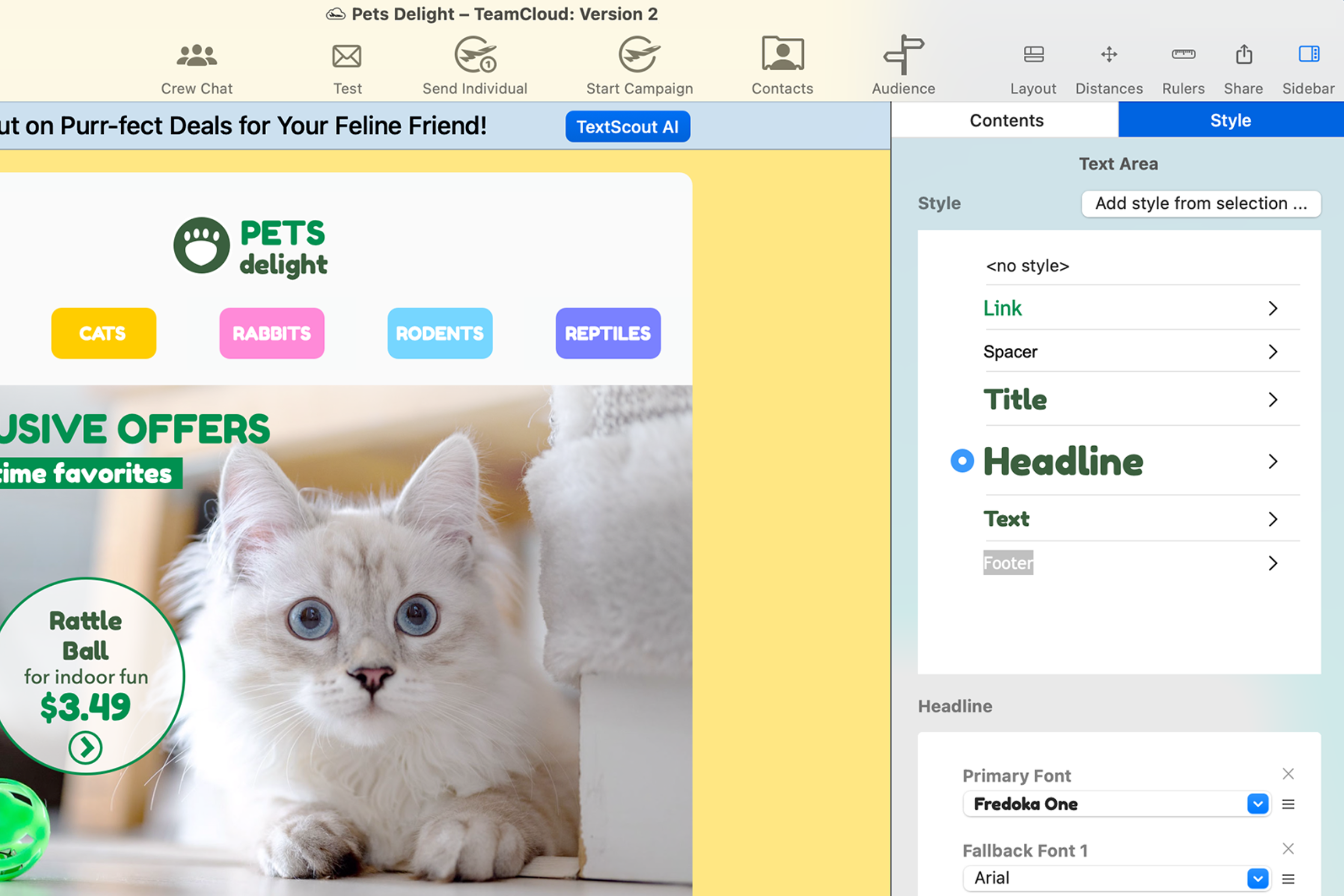Remove the Fallback Font 1 entry
The height and width of the screenshot is (896, 1344).
(1288, 849)
